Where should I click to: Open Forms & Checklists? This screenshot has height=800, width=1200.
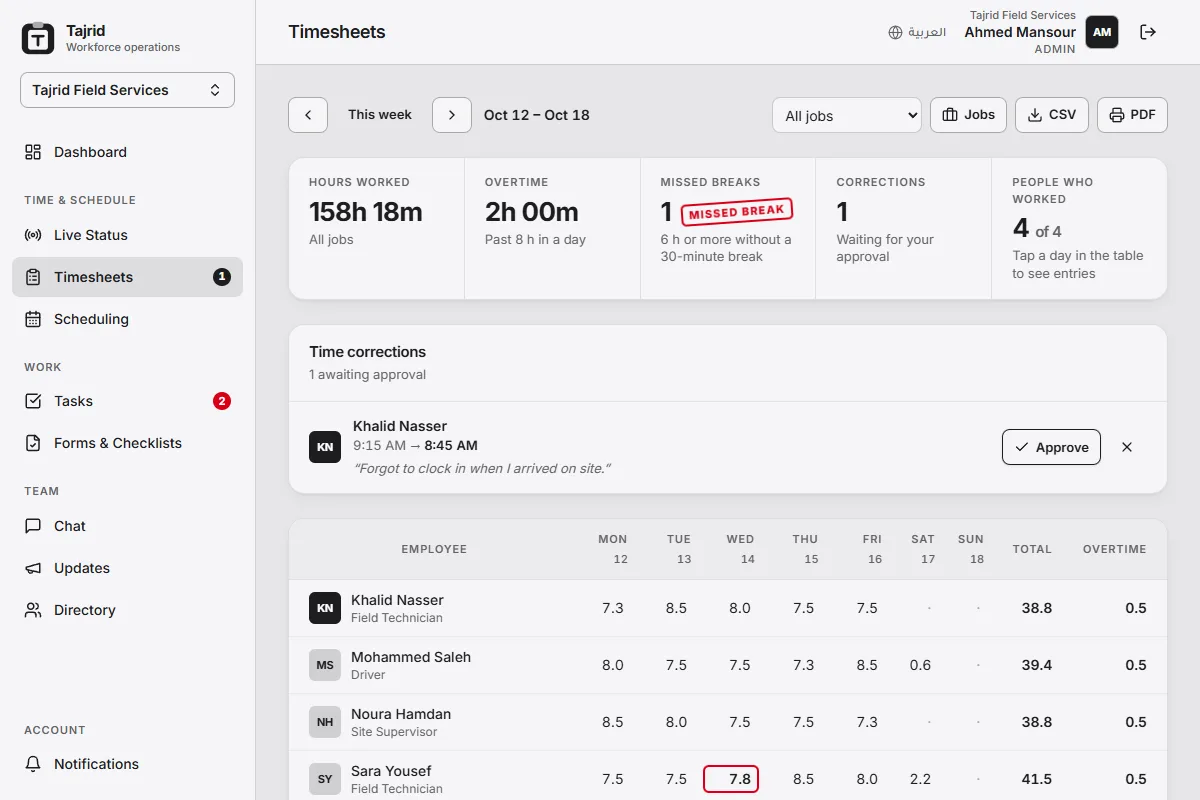tap(127, 443)
